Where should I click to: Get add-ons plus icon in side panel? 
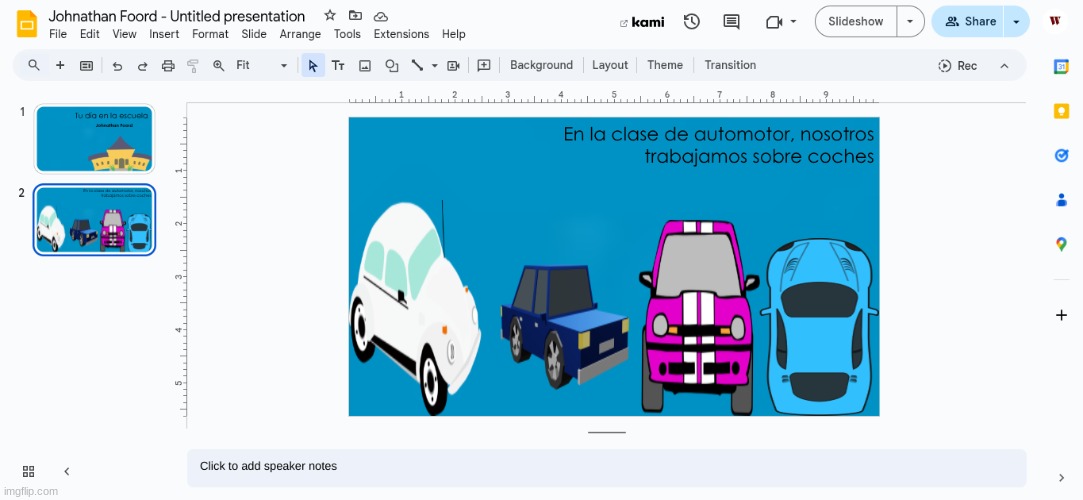point(1061,316)
